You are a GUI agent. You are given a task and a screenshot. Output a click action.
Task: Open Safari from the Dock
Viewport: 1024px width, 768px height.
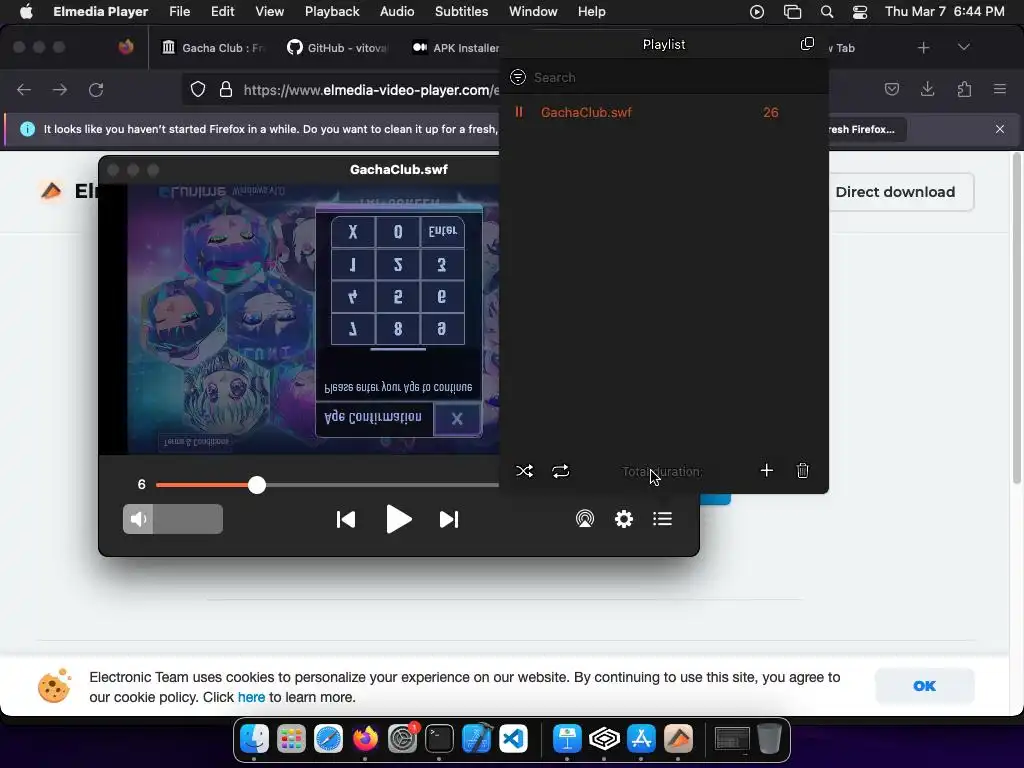328,739
